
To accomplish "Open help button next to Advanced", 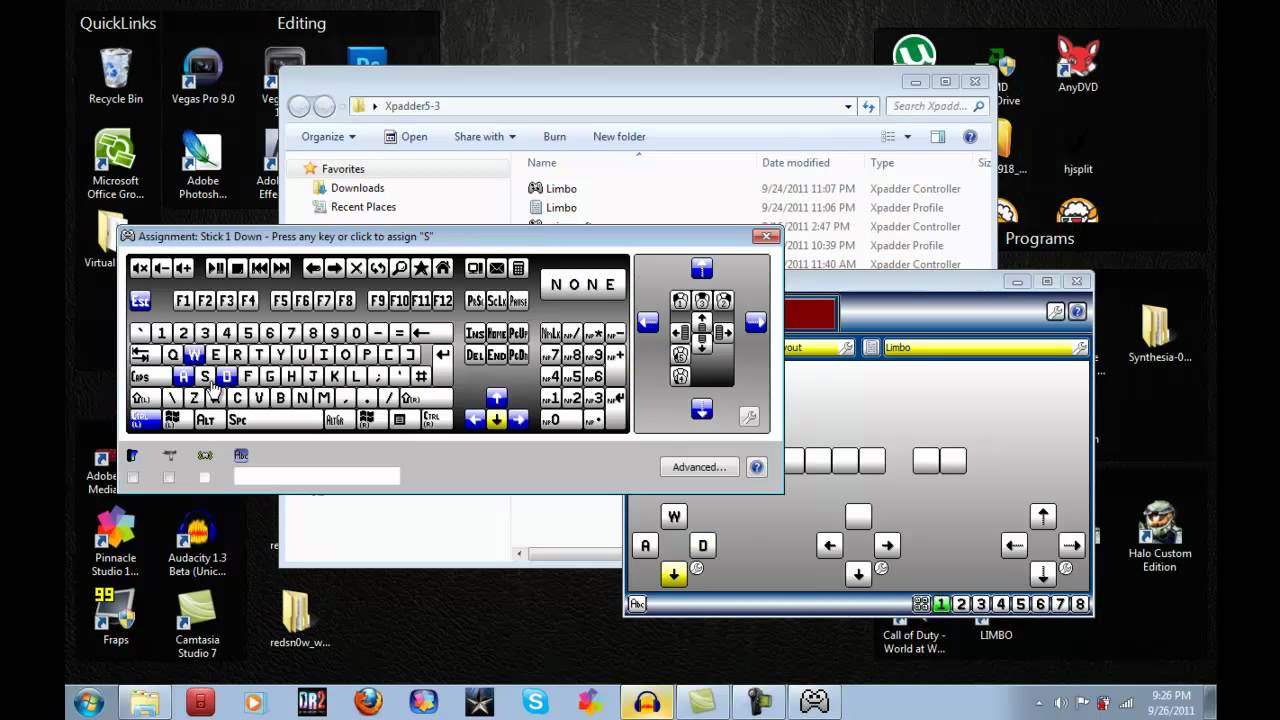I will (x=757, y=467).
